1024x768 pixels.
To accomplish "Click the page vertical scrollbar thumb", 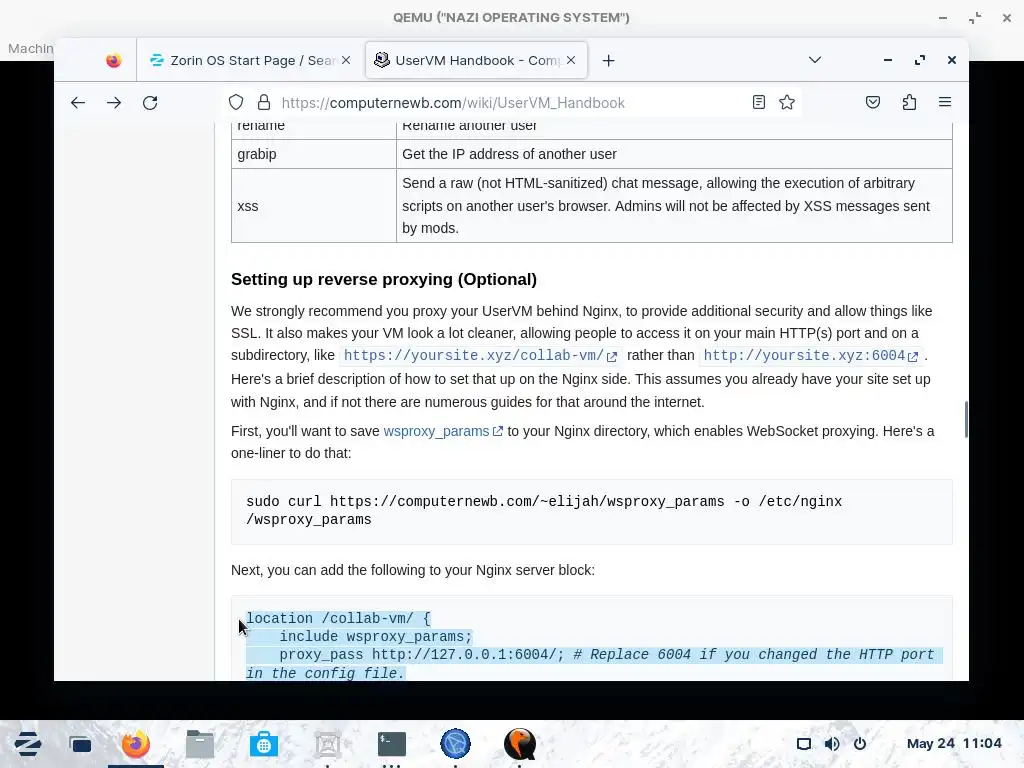I will [x=965, y=420].
